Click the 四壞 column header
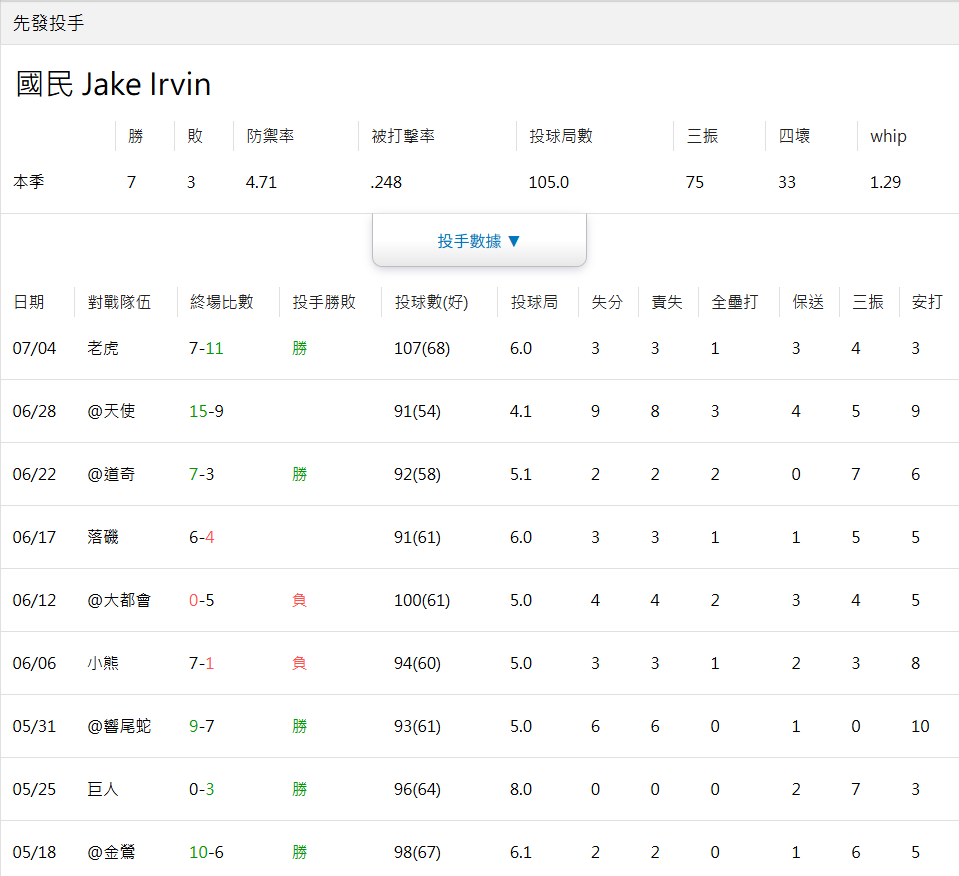959x876 pixels. [x=794, y=136]
